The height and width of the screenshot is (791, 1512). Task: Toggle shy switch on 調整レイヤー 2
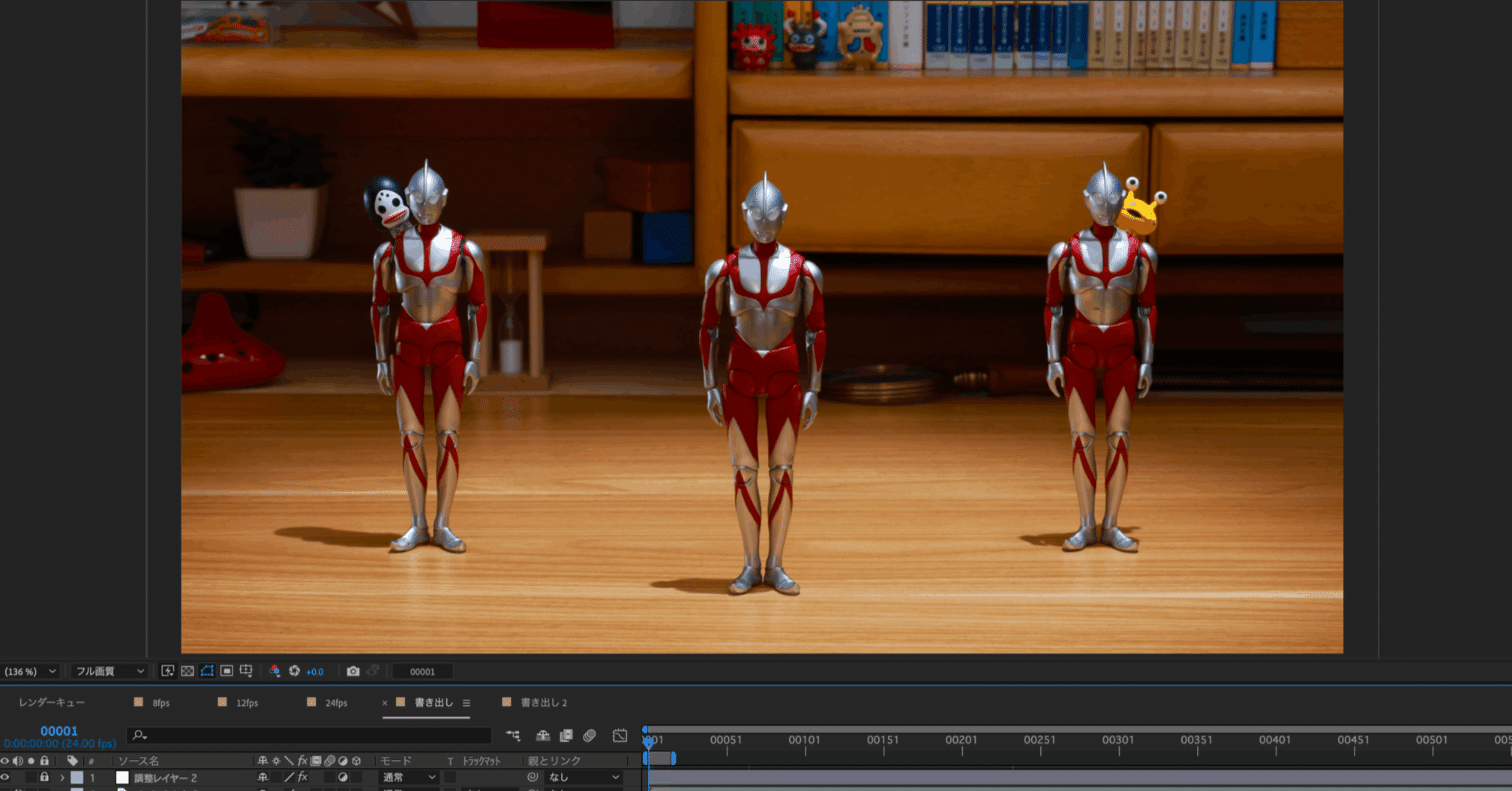point(263,777)
